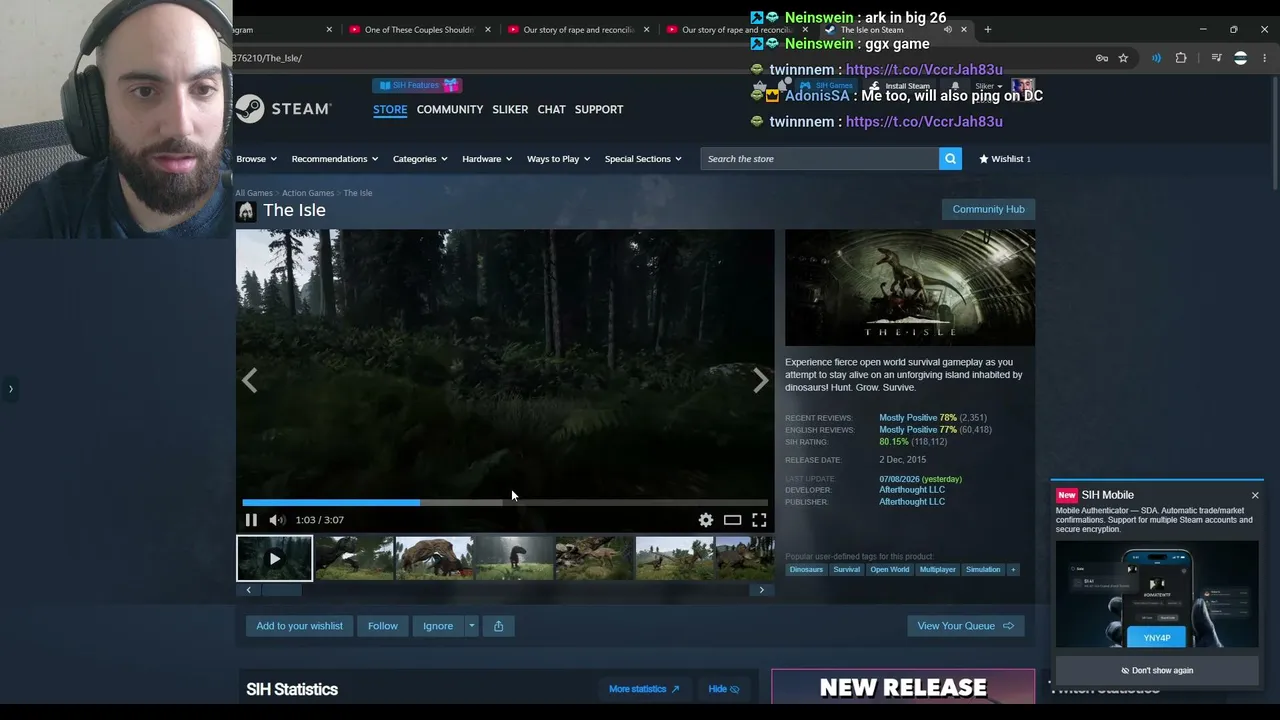Open the Multiplayer tag
The width and height of the screenshot is (1280, 720).
pyautogui.click(x=937, y=570)
